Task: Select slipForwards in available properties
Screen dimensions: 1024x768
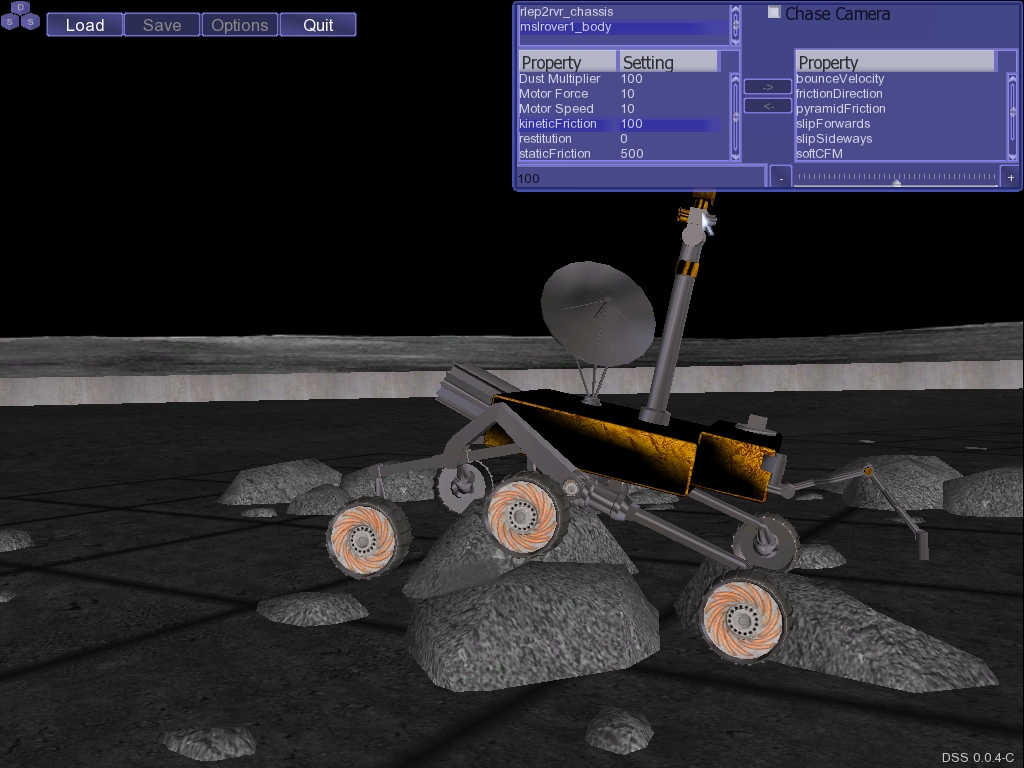Action: pyautogui.click(x=901, y=123)
